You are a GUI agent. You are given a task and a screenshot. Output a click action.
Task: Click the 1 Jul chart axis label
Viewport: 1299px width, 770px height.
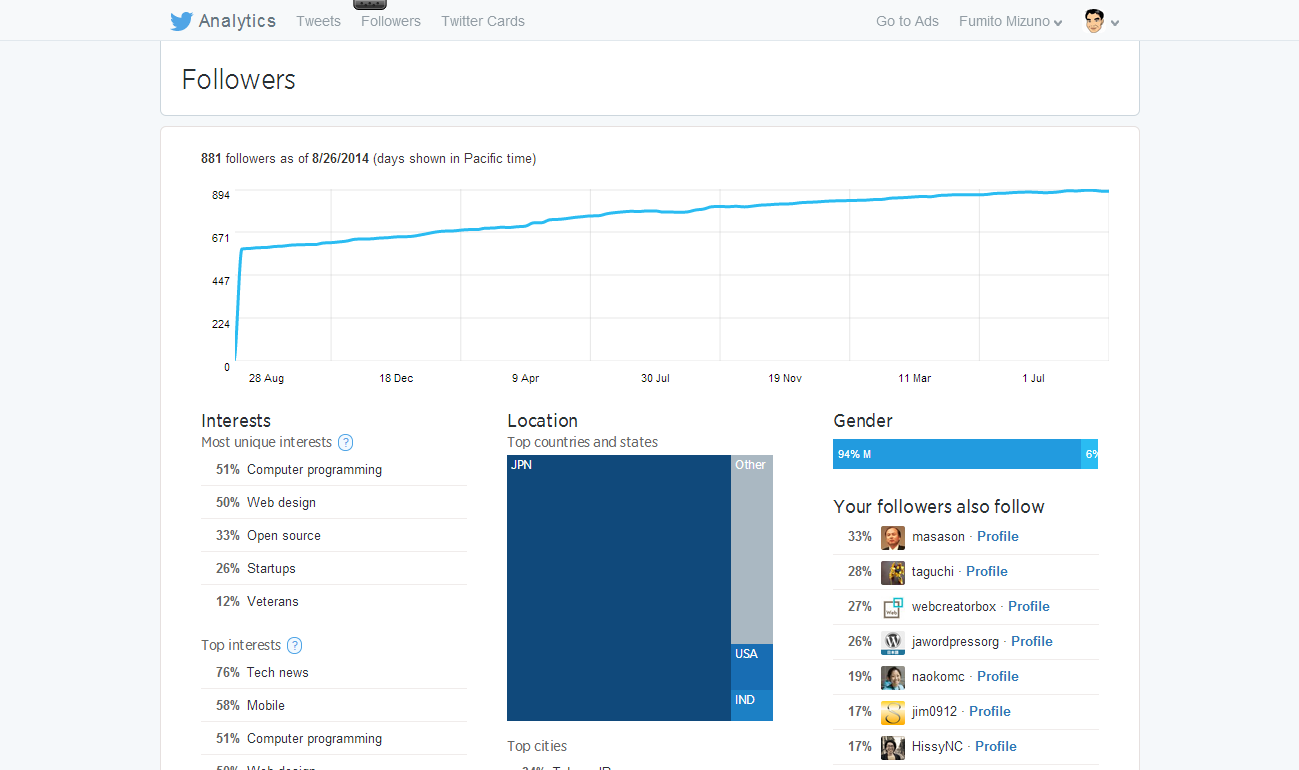coord(1033,379)
